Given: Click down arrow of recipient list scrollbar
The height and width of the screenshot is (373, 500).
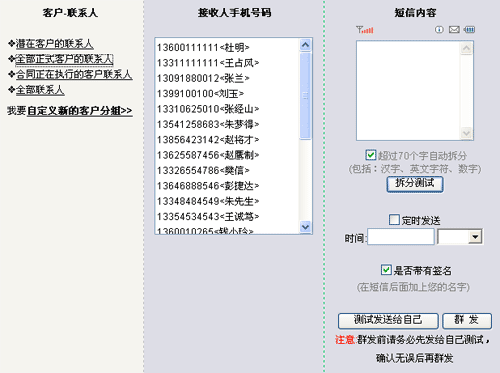Looking at the screenshot, I should (305, 227).
